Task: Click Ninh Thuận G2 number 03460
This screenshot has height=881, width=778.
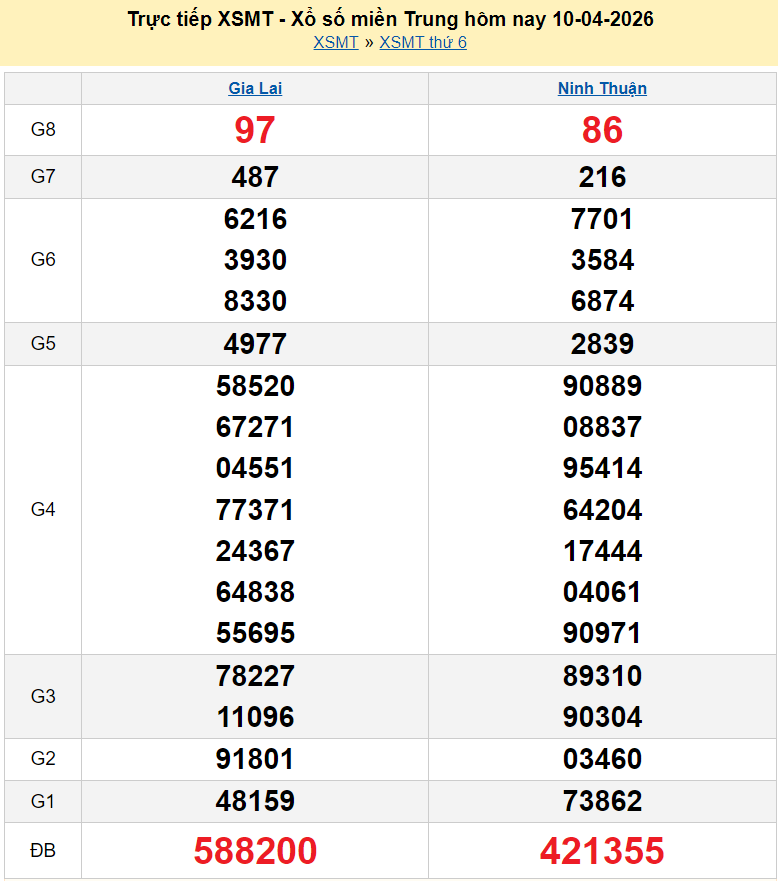Action: pyautogui.click(x=602, y=759)
